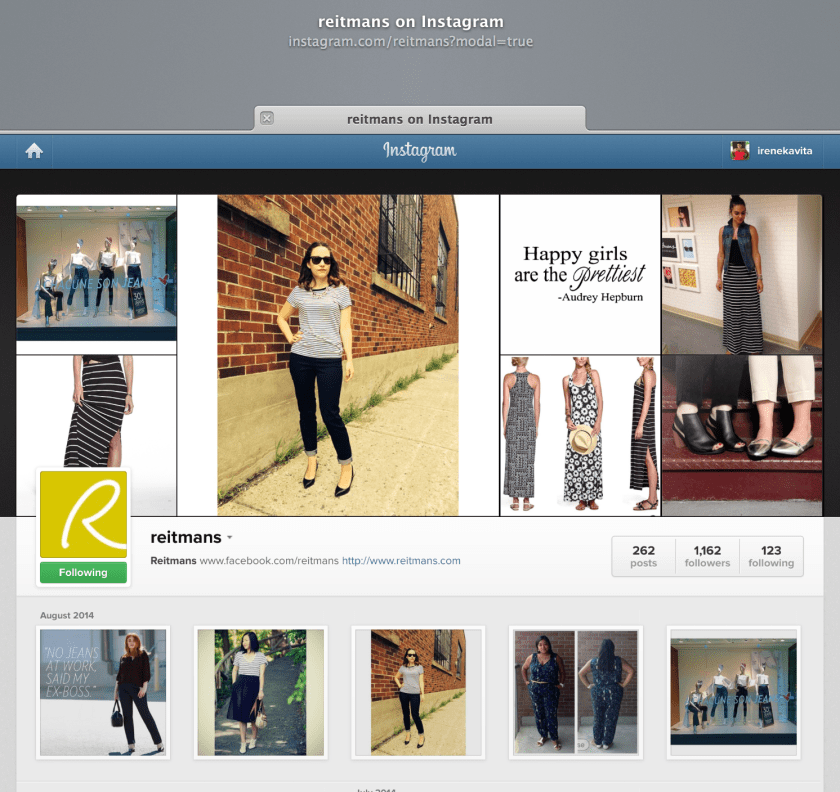Click the yellow Reitmans R profile logo
The height and width of the screenshot is (792, 840).
(x=83, y=513)
